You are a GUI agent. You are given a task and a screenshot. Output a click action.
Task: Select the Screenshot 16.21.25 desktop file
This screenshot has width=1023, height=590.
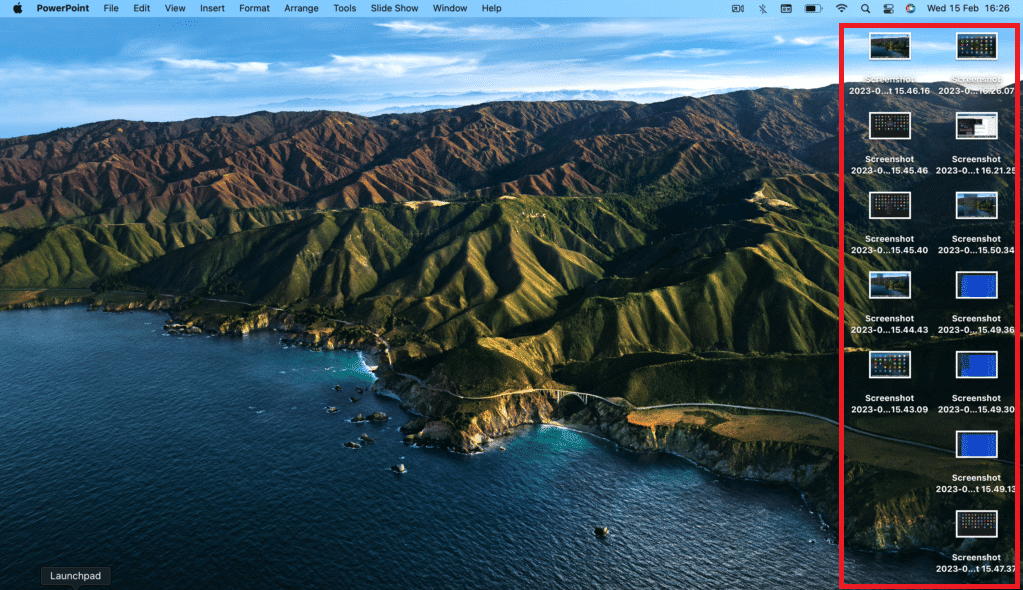(x=976, y=125)
